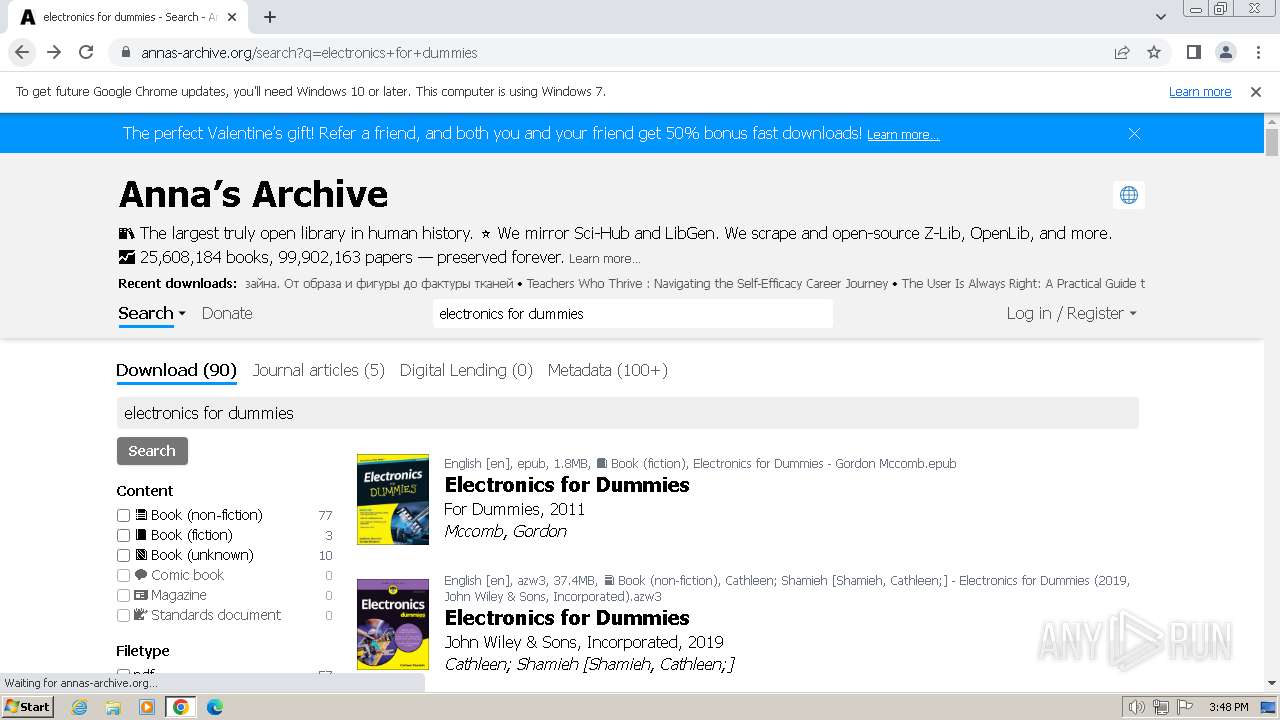Launch Microsoft Edge from the taskbar
Image resolution: width=1280 pixels, height=720 pixels.
tap(214, 707)
